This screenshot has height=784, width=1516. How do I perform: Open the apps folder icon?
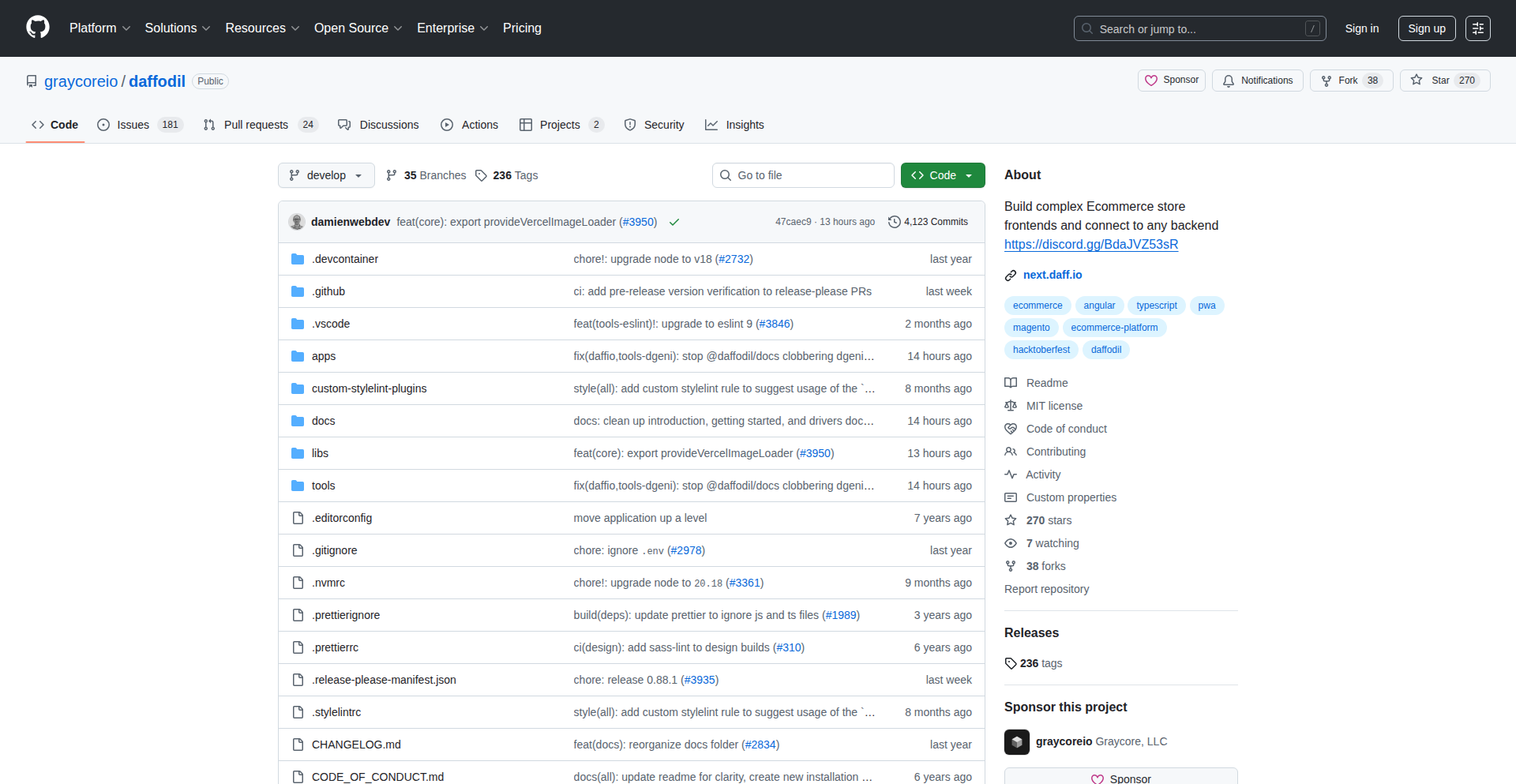298,356
